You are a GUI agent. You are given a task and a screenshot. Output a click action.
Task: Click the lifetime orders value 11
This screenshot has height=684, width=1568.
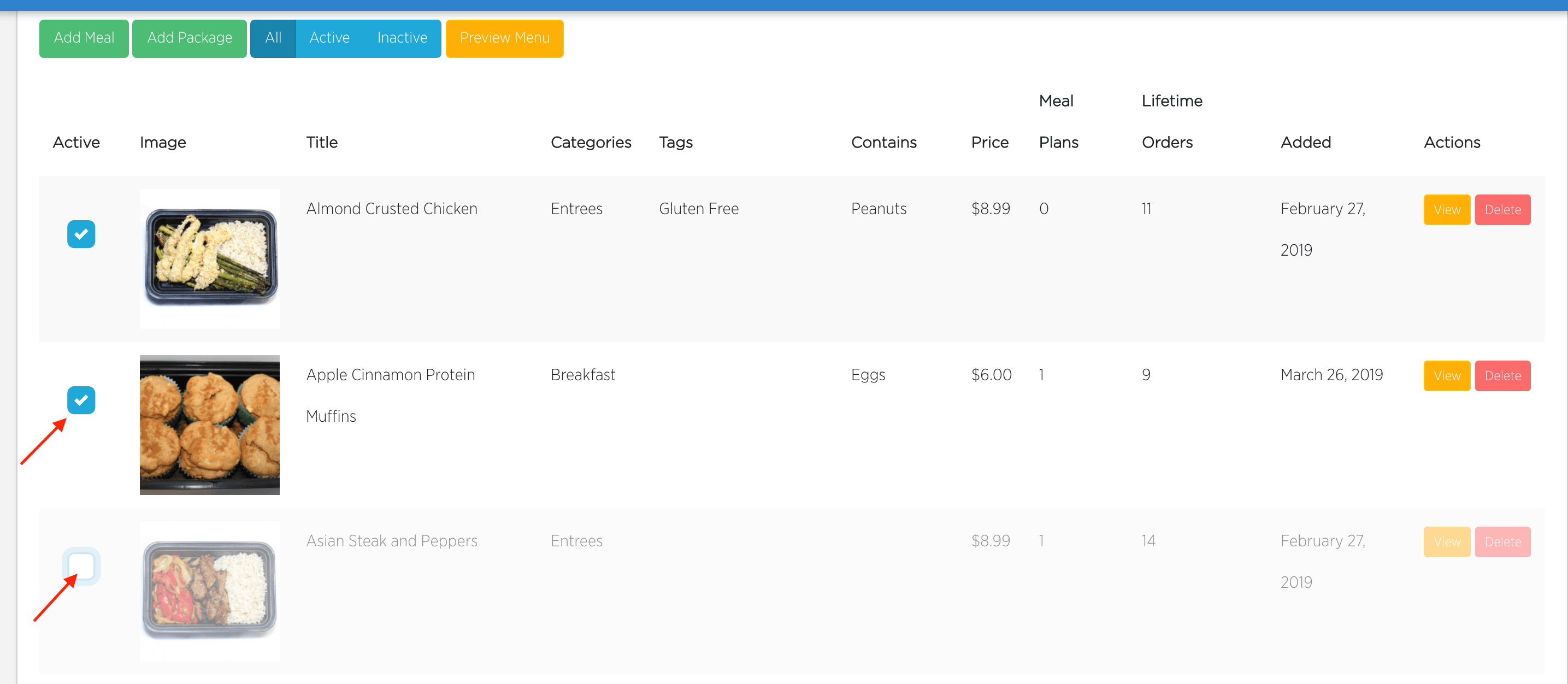(x=1147, y=209)
